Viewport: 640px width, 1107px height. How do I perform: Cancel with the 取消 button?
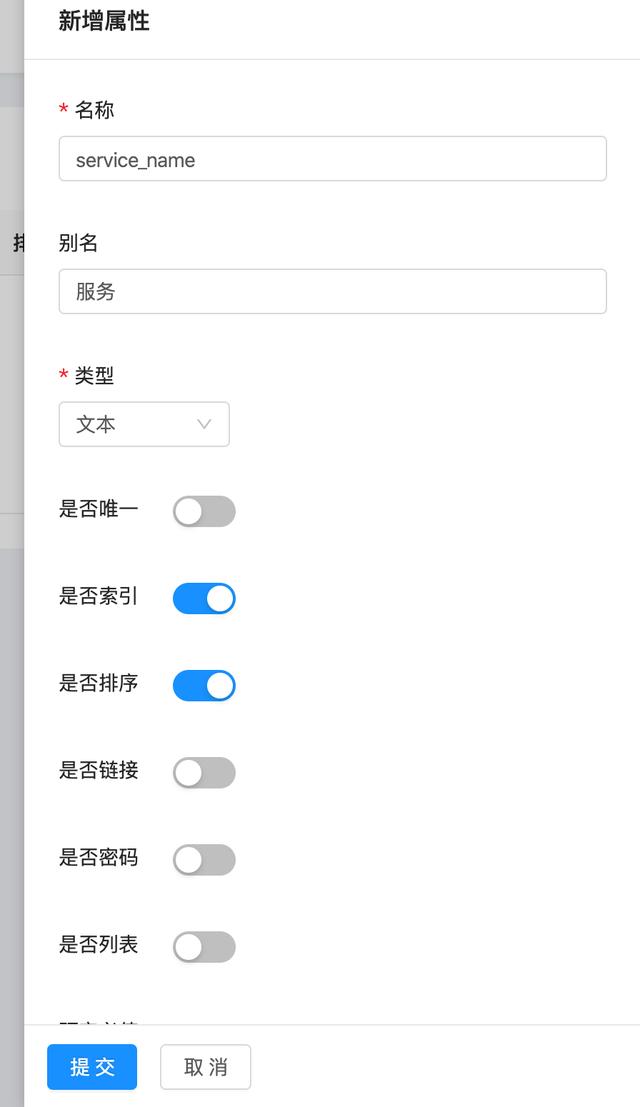point(205,1067)
